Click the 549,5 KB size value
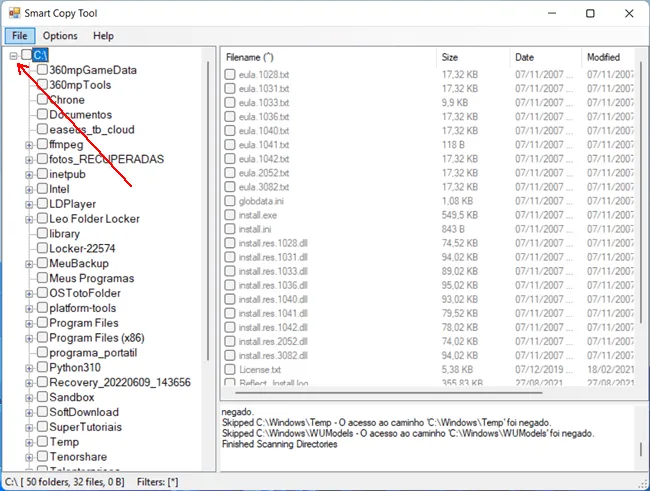 coord(459,215)
